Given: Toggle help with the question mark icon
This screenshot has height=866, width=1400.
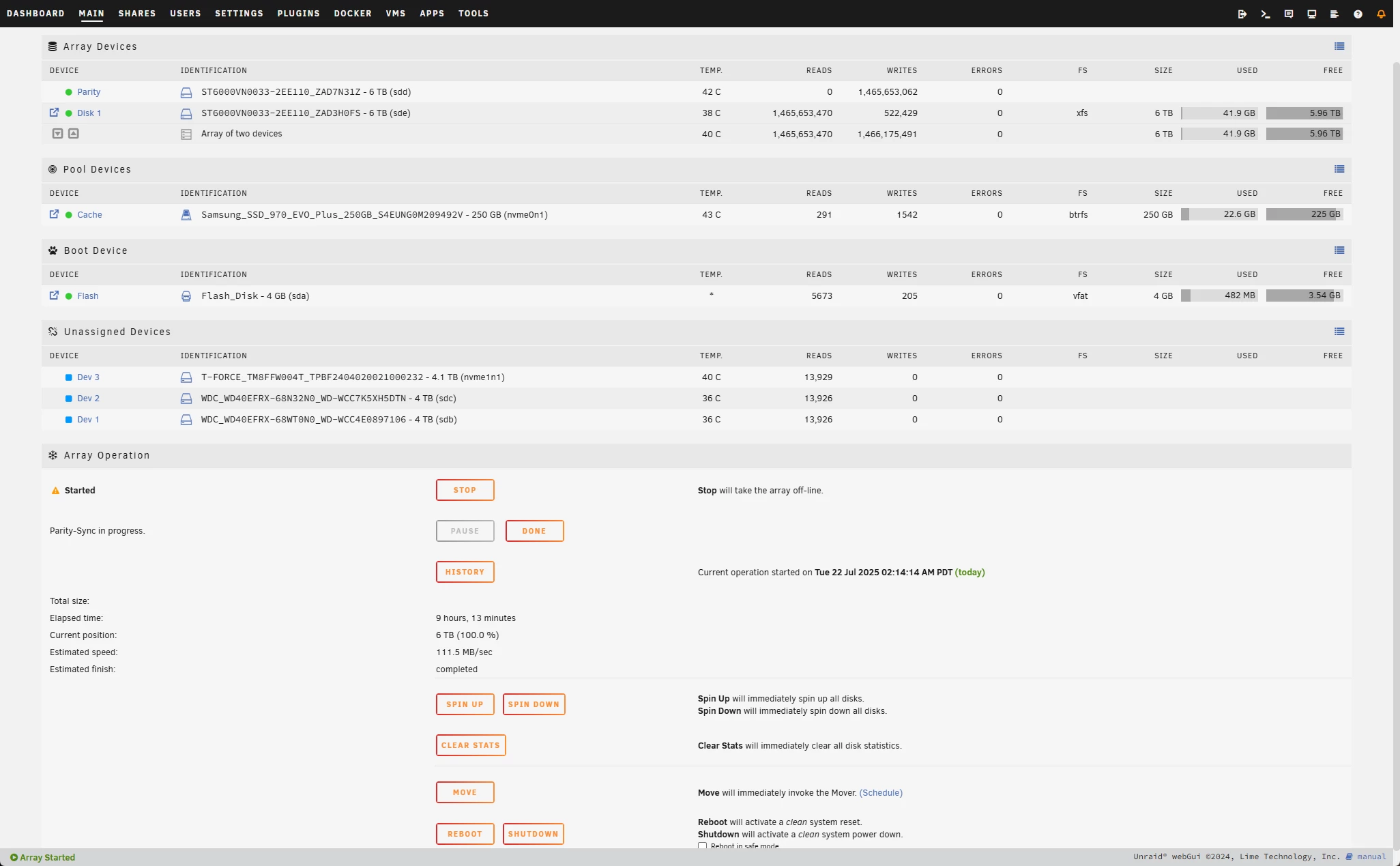Looking at the screenshot, I should (1358, 14).
